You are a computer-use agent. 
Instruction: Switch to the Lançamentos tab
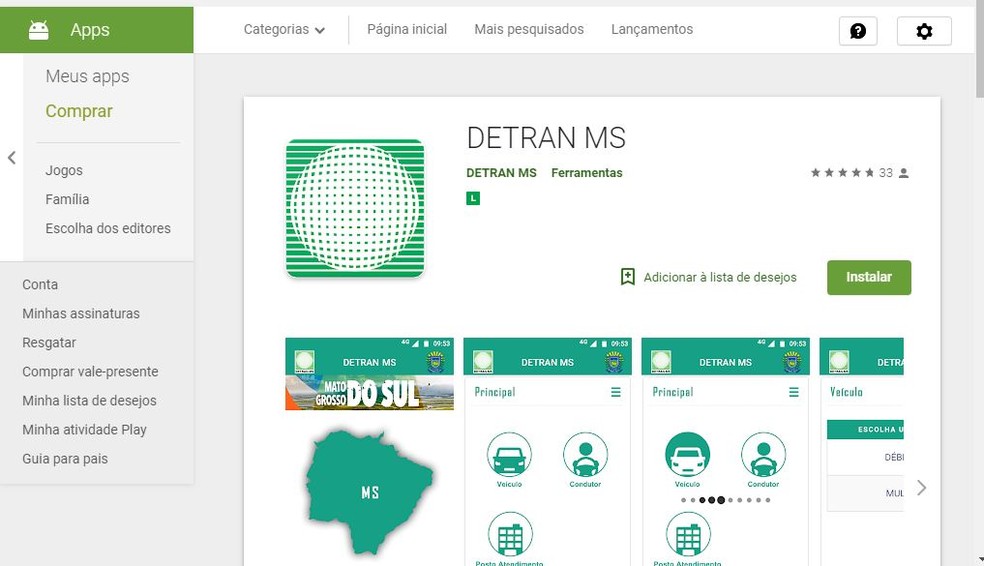(x=652, y=30)
